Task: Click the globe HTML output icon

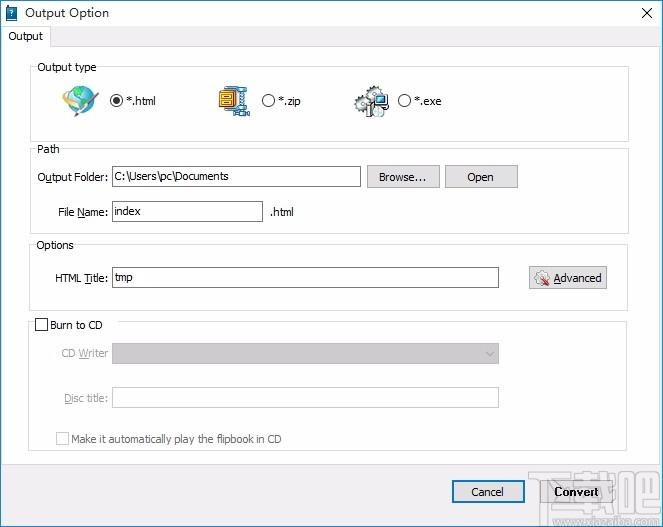Action: click(x=80, y=101)
